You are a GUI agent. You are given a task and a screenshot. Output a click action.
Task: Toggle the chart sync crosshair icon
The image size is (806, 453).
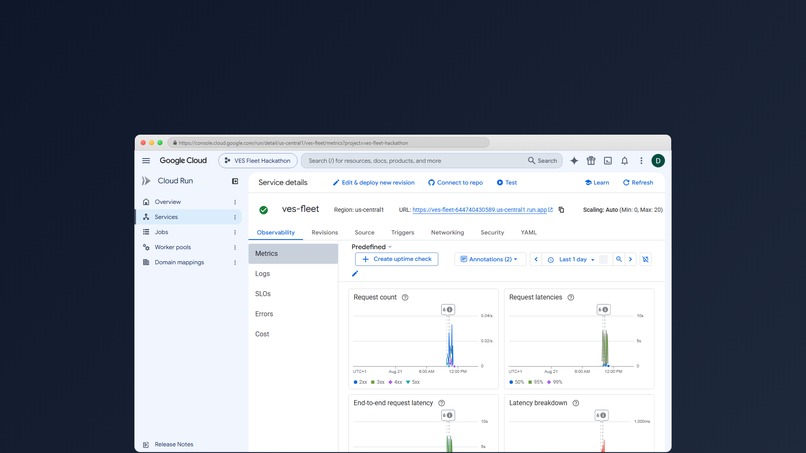pos(645,259)
